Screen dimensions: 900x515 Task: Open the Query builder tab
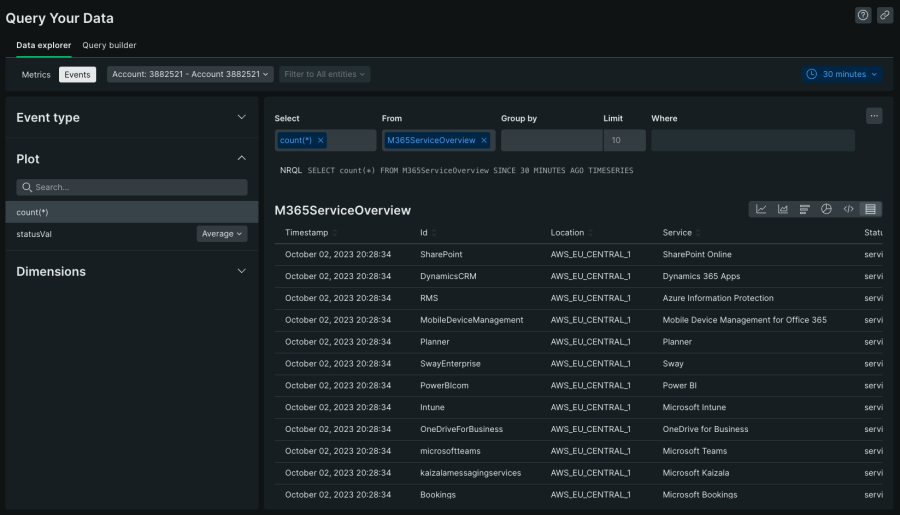[x=109, y=45]
